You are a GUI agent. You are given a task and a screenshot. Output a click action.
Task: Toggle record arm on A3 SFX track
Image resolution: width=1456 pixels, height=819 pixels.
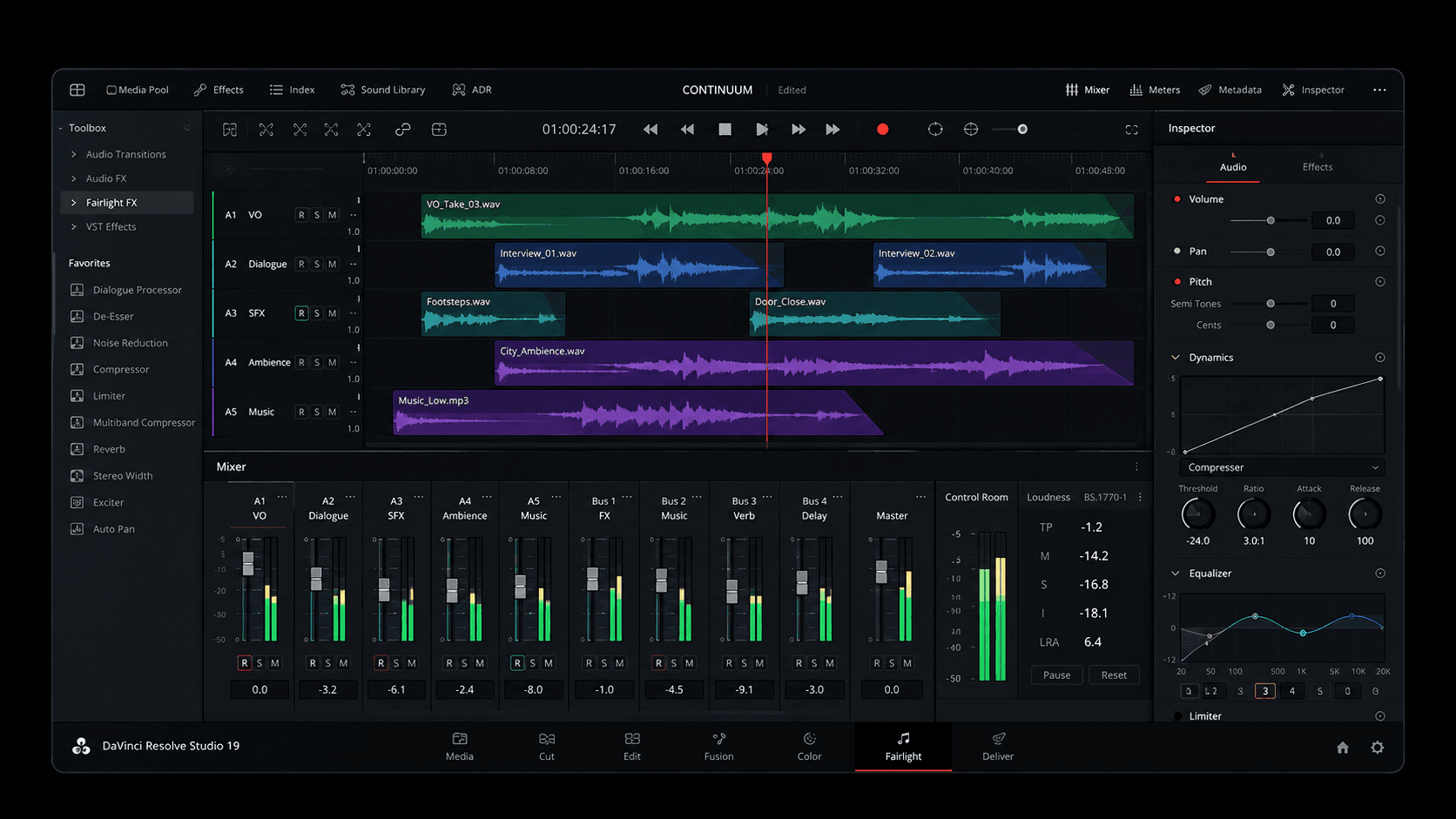point(301,313)
